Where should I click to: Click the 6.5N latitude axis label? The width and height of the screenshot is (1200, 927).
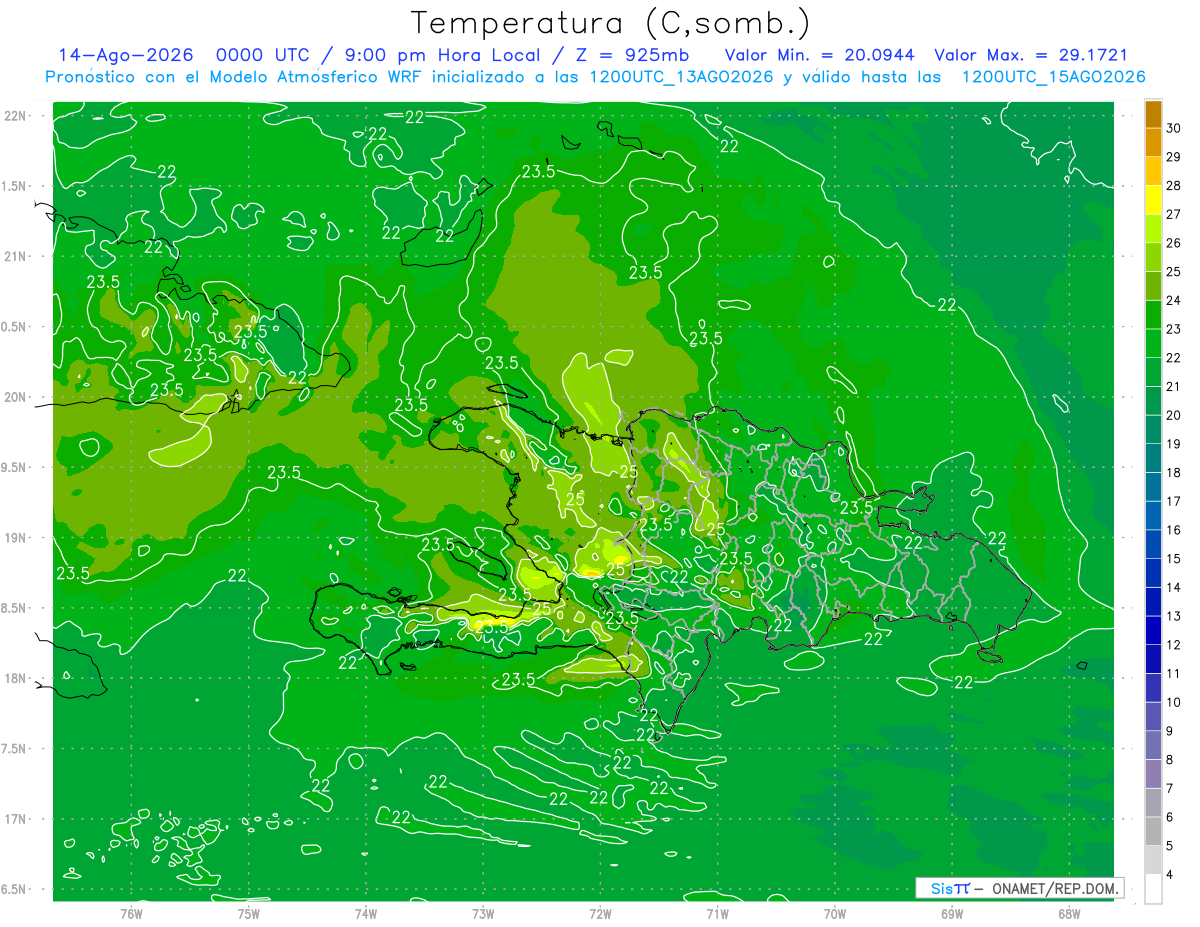[16, 890]
